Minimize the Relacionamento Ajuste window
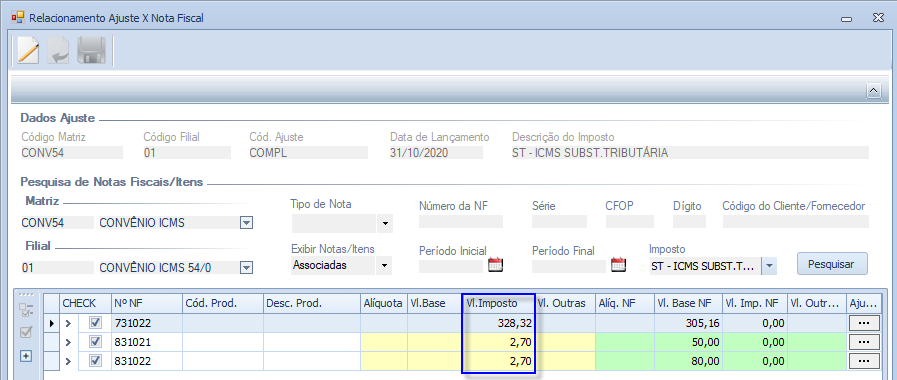This screenshot has width=897, height=380. [847, 19]
